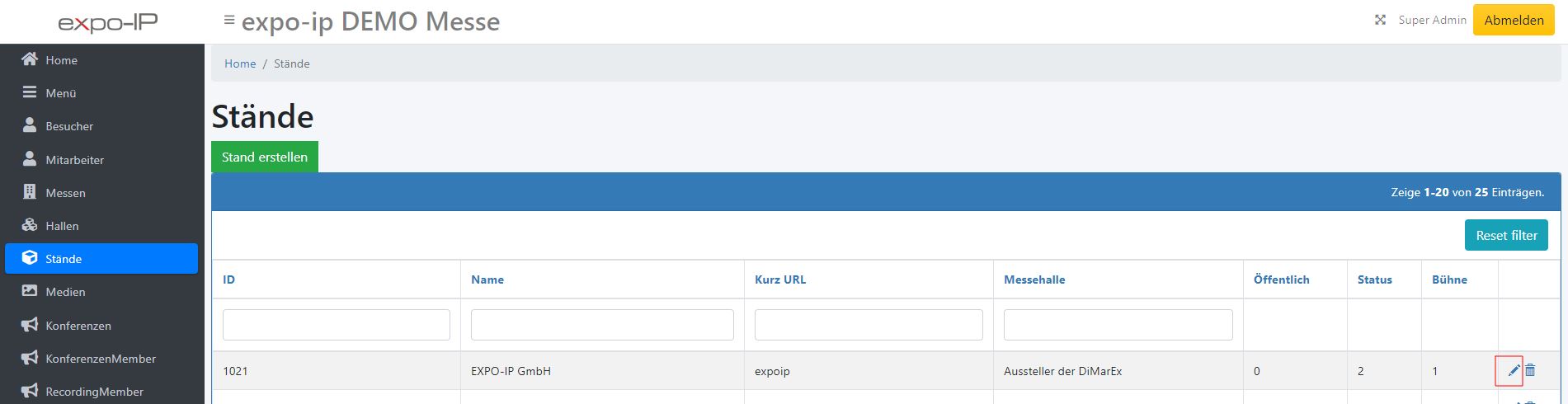Click the Reset filter button
Viewport: 1568px width, 404px height.
coord(1506,235)
